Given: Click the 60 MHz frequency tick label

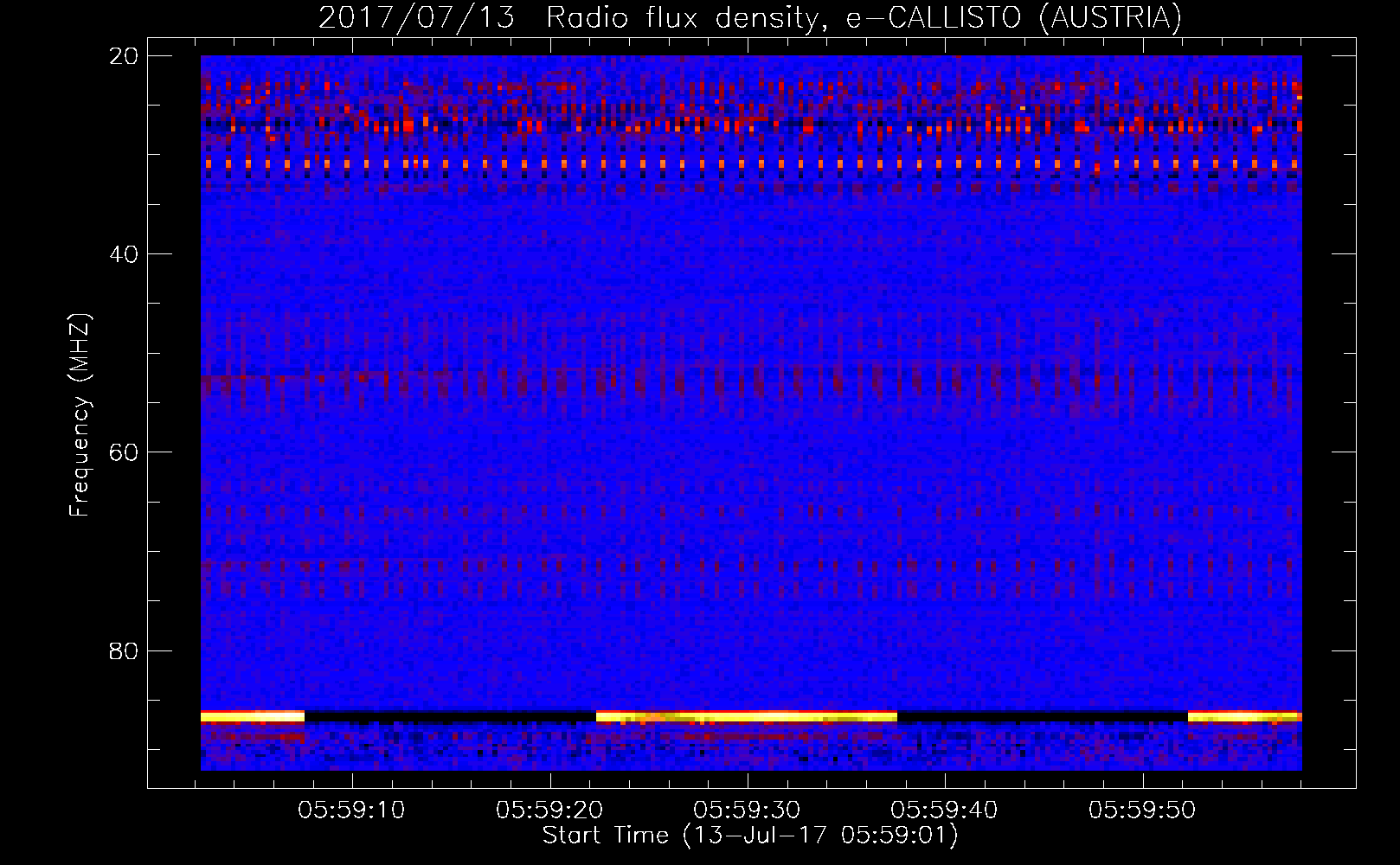Looking at the screenshot, I should click(124, 452).
